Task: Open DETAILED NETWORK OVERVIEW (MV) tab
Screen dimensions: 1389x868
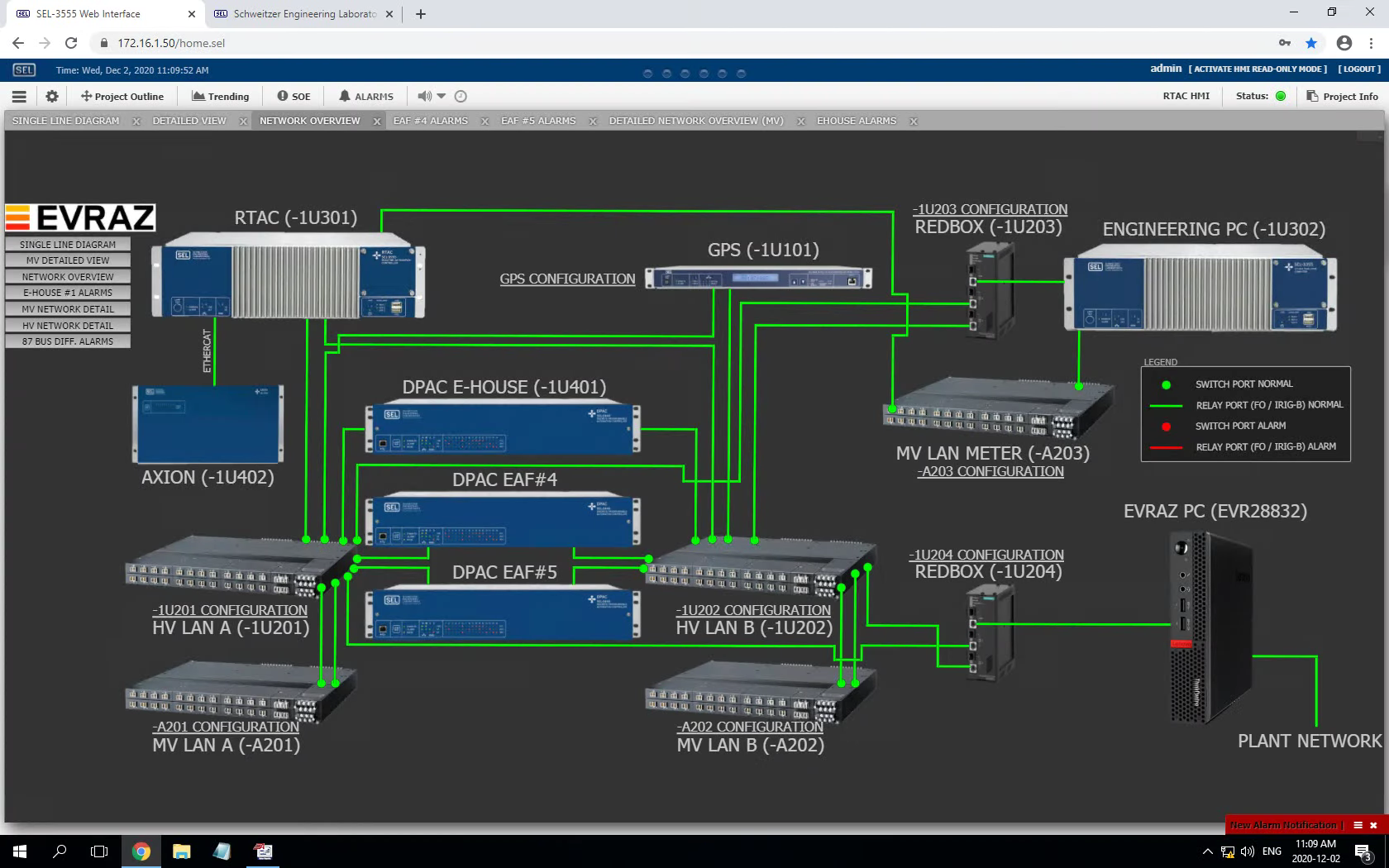Action: (x=696, y=121)
